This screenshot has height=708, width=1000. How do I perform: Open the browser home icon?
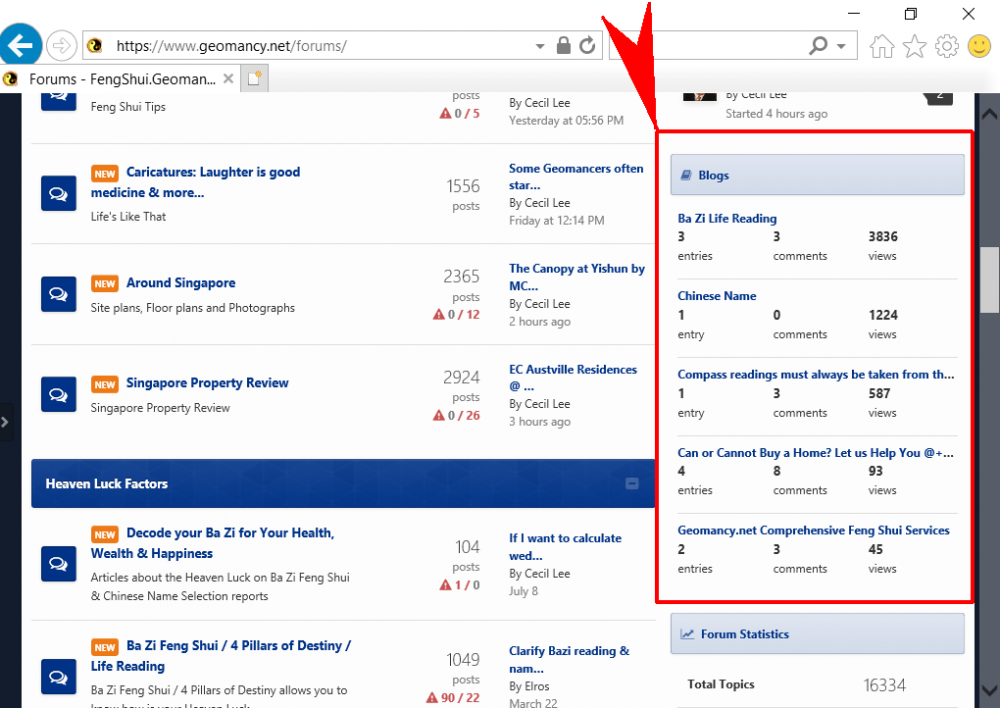[x=882, y=46]
